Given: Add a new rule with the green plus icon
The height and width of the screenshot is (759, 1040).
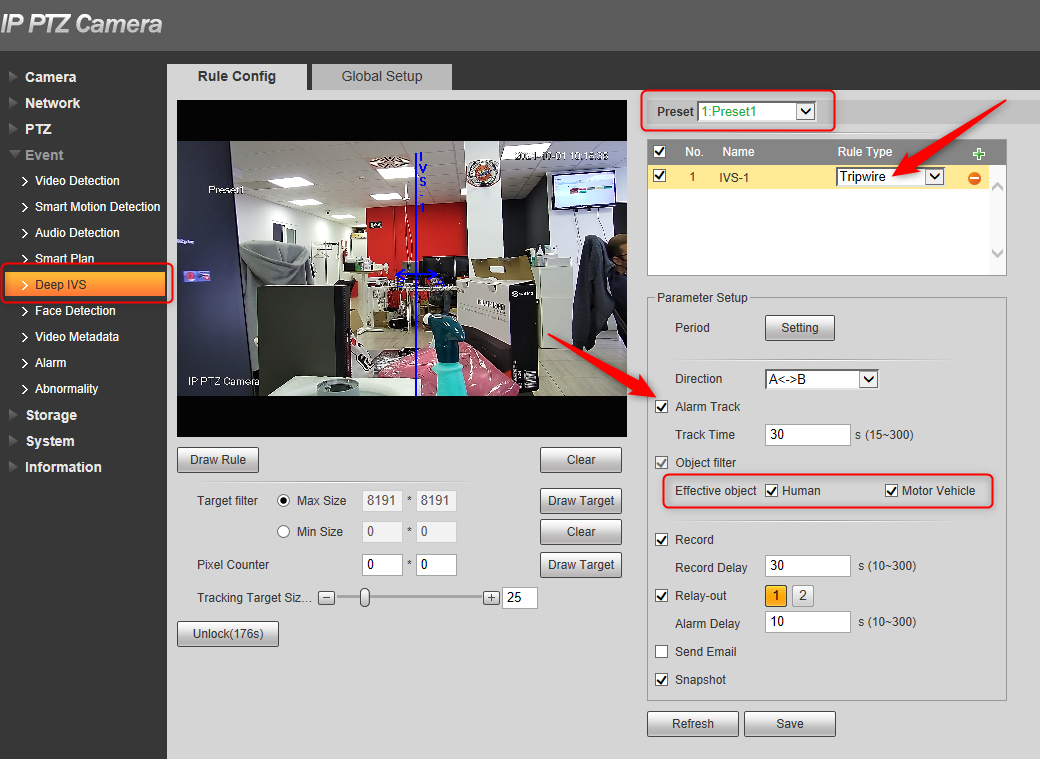Looking at the screenshot, I should [979, 152].
